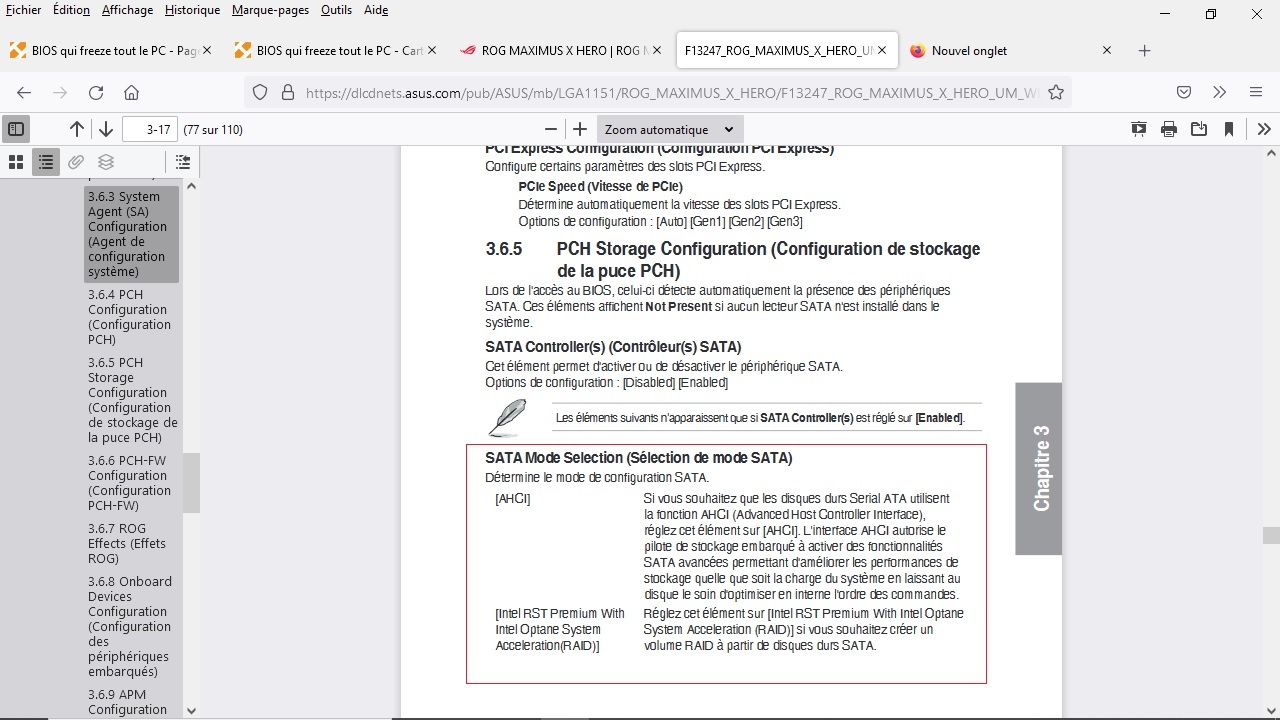
Task: Open the Firefox application menu
Action: coord(1256,92)
